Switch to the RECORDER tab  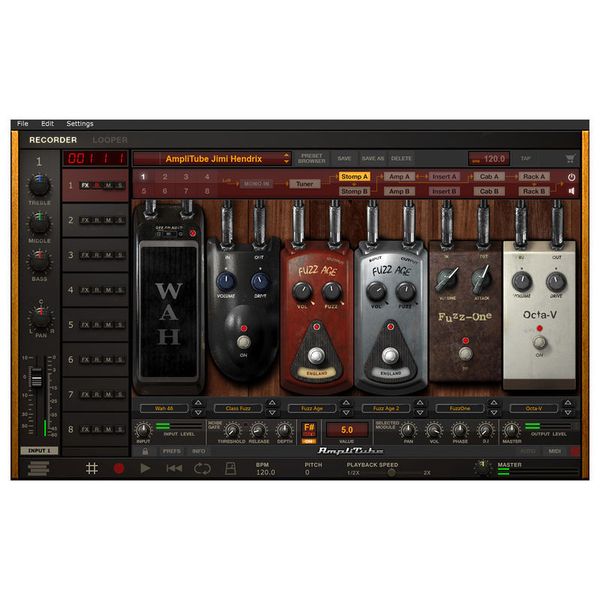(53, 140)
